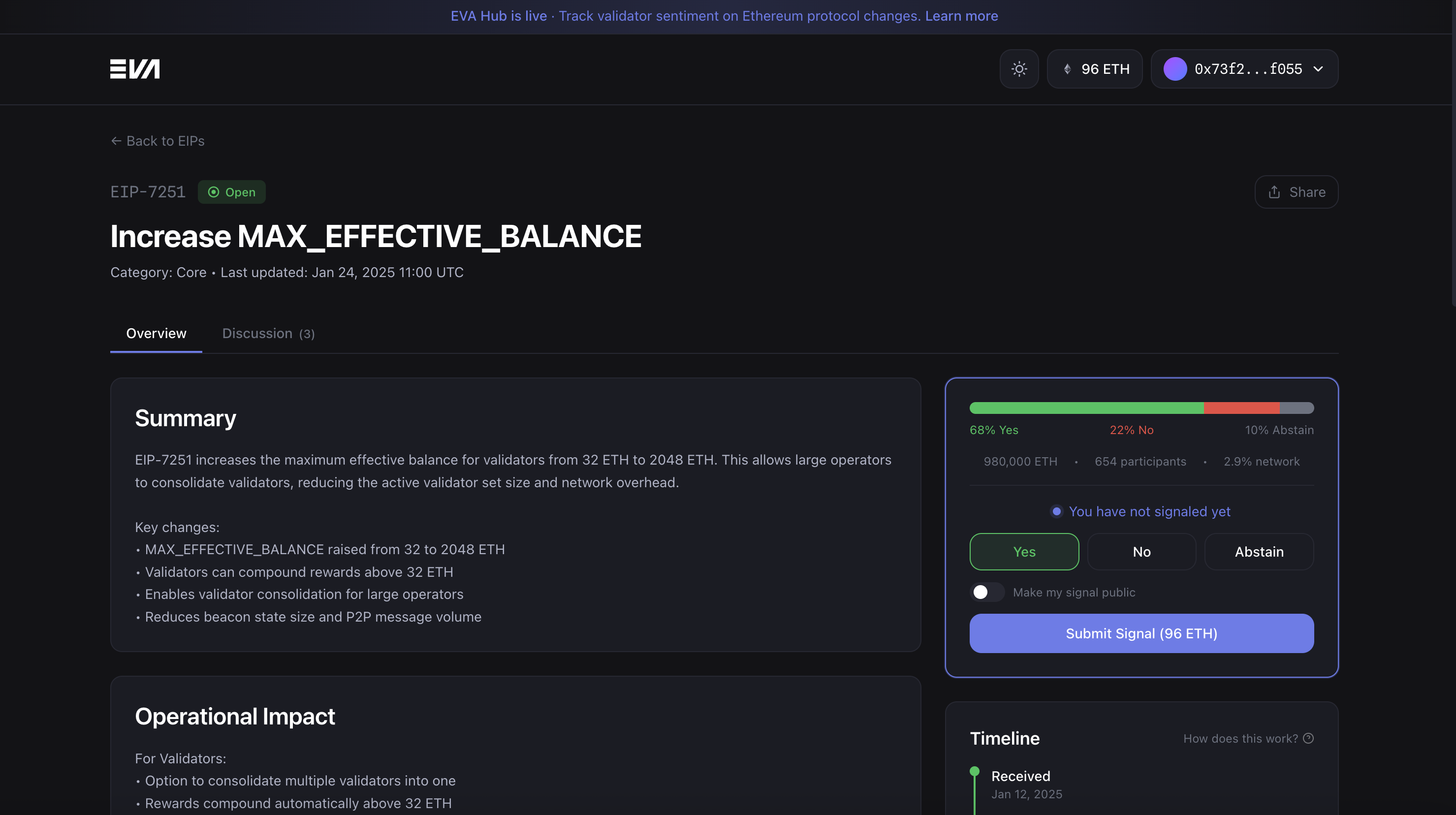The image size is (1456, 815).
Task: Submit your signal of 96 ETH
Action: [1141, 633]
